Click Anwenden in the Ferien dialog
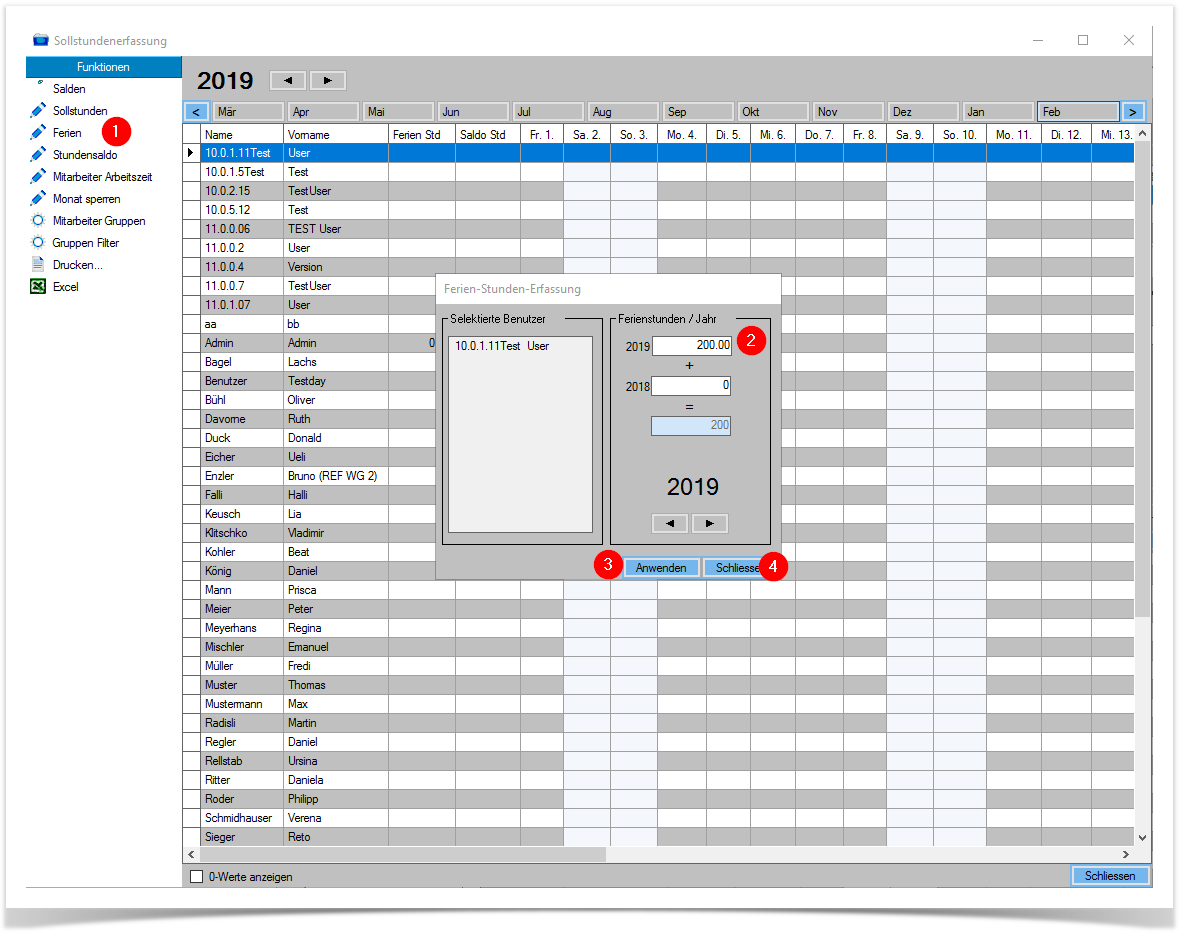The width and height of the screenshot is (1187, 937). (661, 568)
